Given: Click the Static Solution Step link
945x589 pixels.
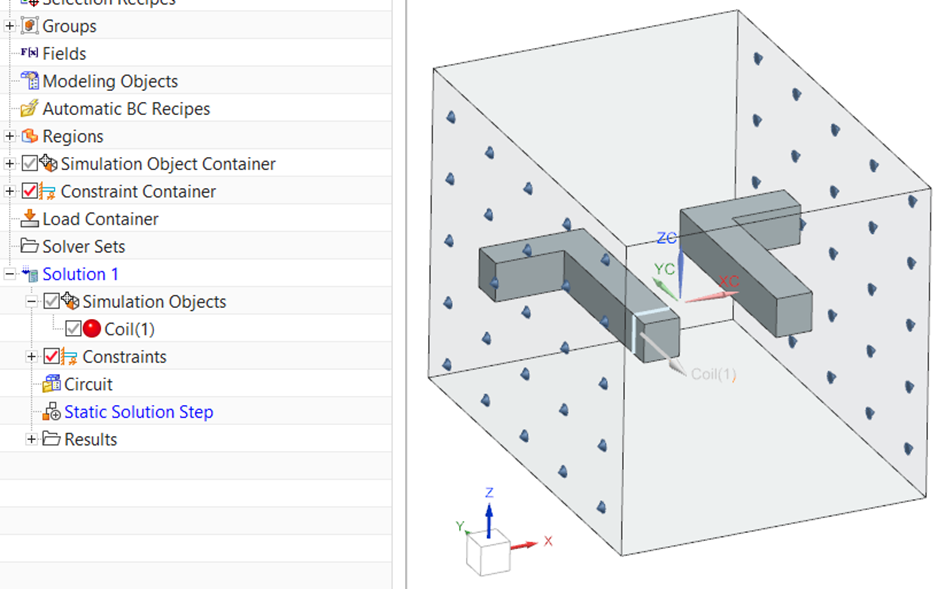Looking at the screenshot, I should pyautogui.click(x=139, y=412).
